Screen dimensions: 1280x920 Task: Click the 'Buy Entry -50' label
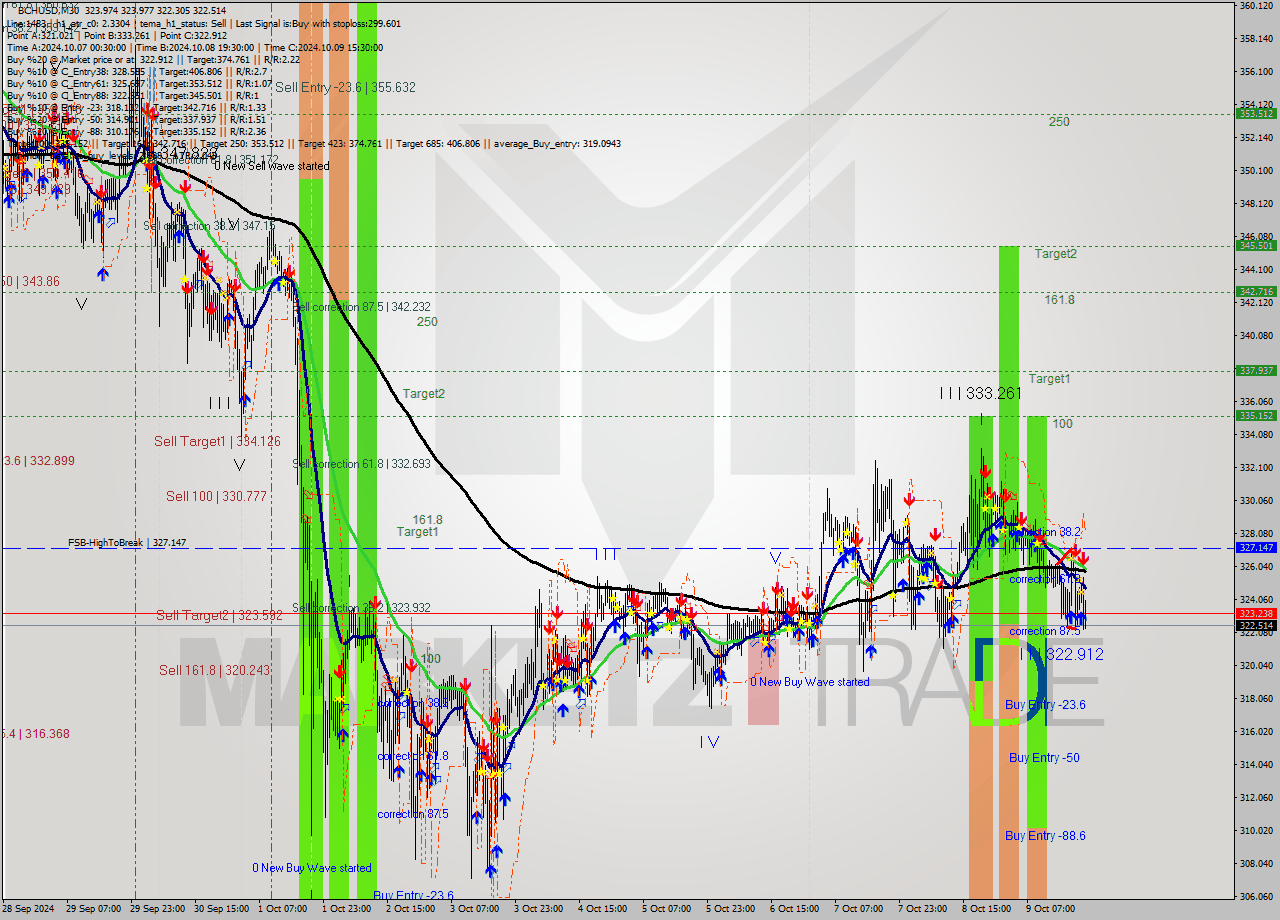coord(1044,758)
